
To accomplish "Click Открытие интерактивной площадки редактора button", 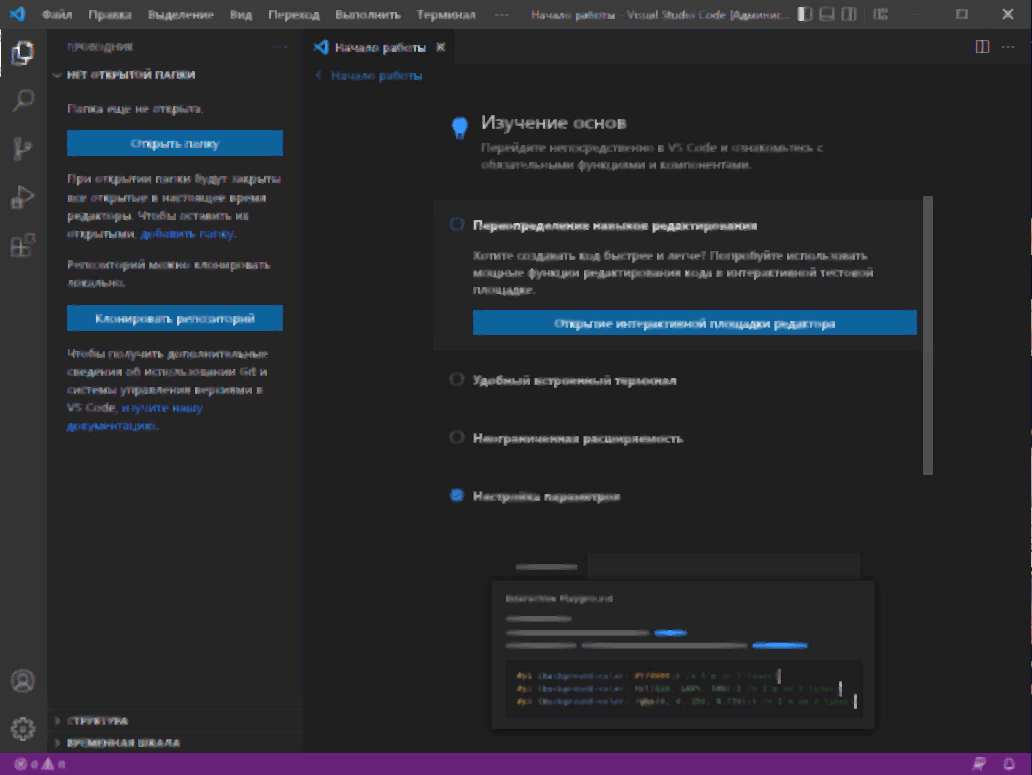I will 694,323.
